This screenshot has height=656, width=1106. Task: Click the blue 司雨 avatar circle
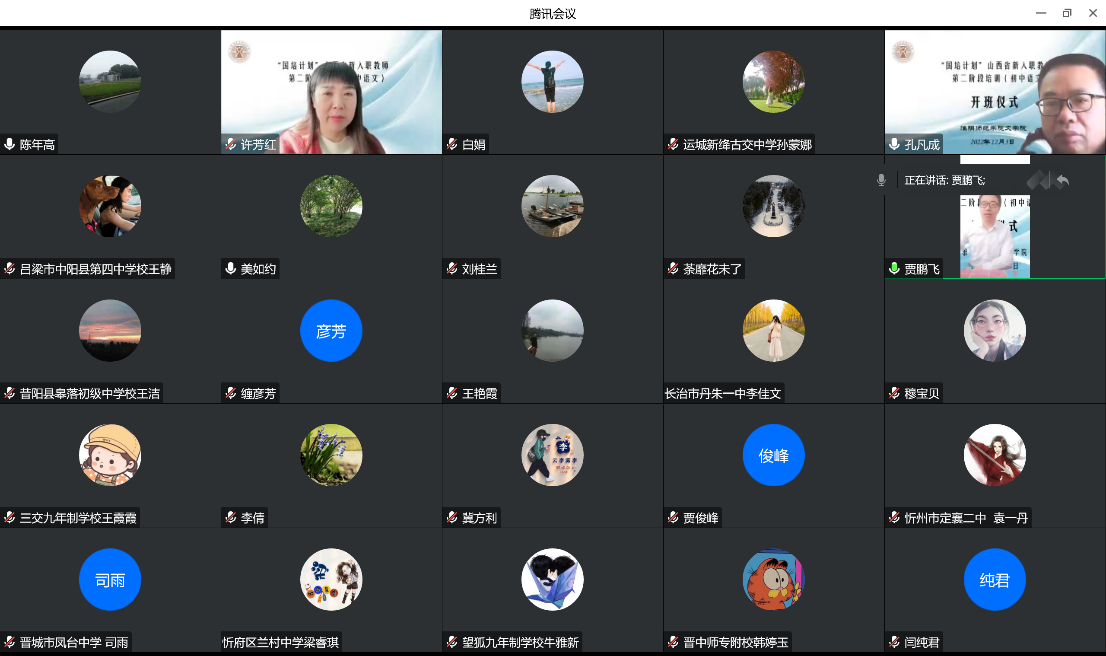pyautogui.click(x=110, y=580)
